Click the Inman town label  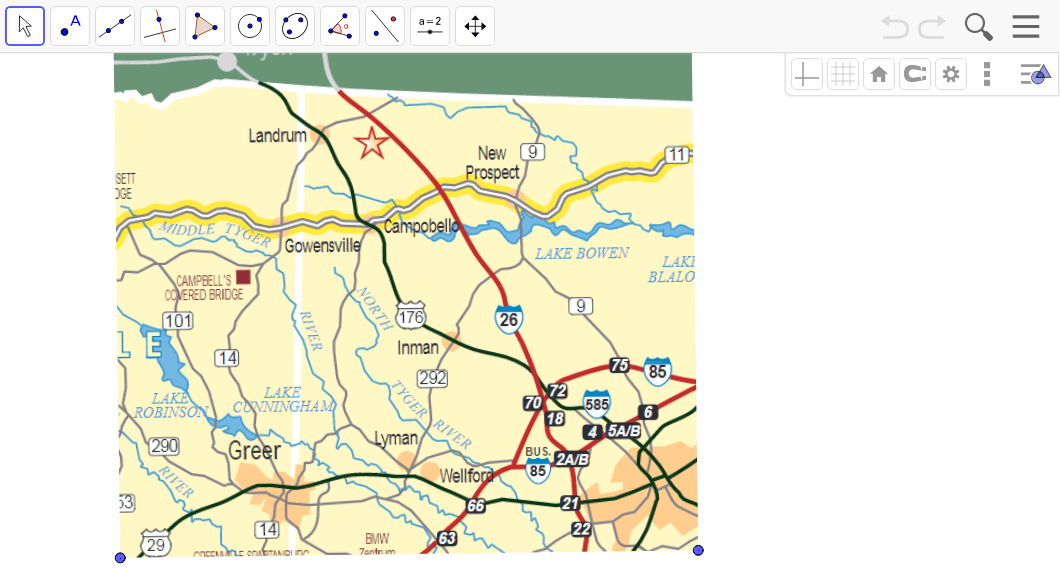[x=418, y=348]
